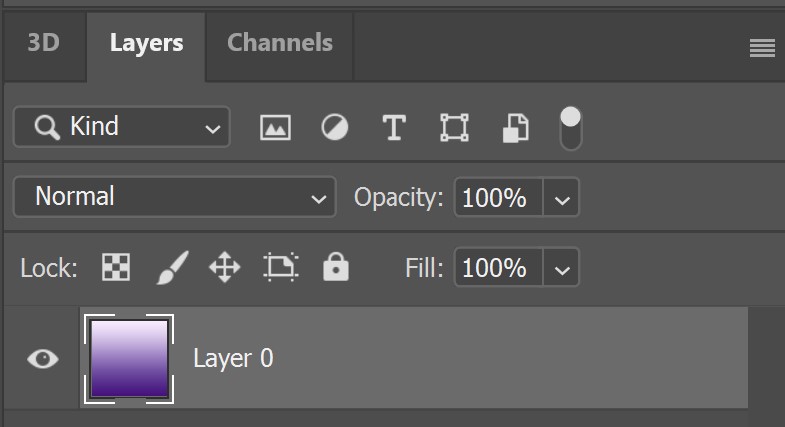Lock position move-arrows icon
This screenshot has width=785, height=427.
tap(224, 267)
